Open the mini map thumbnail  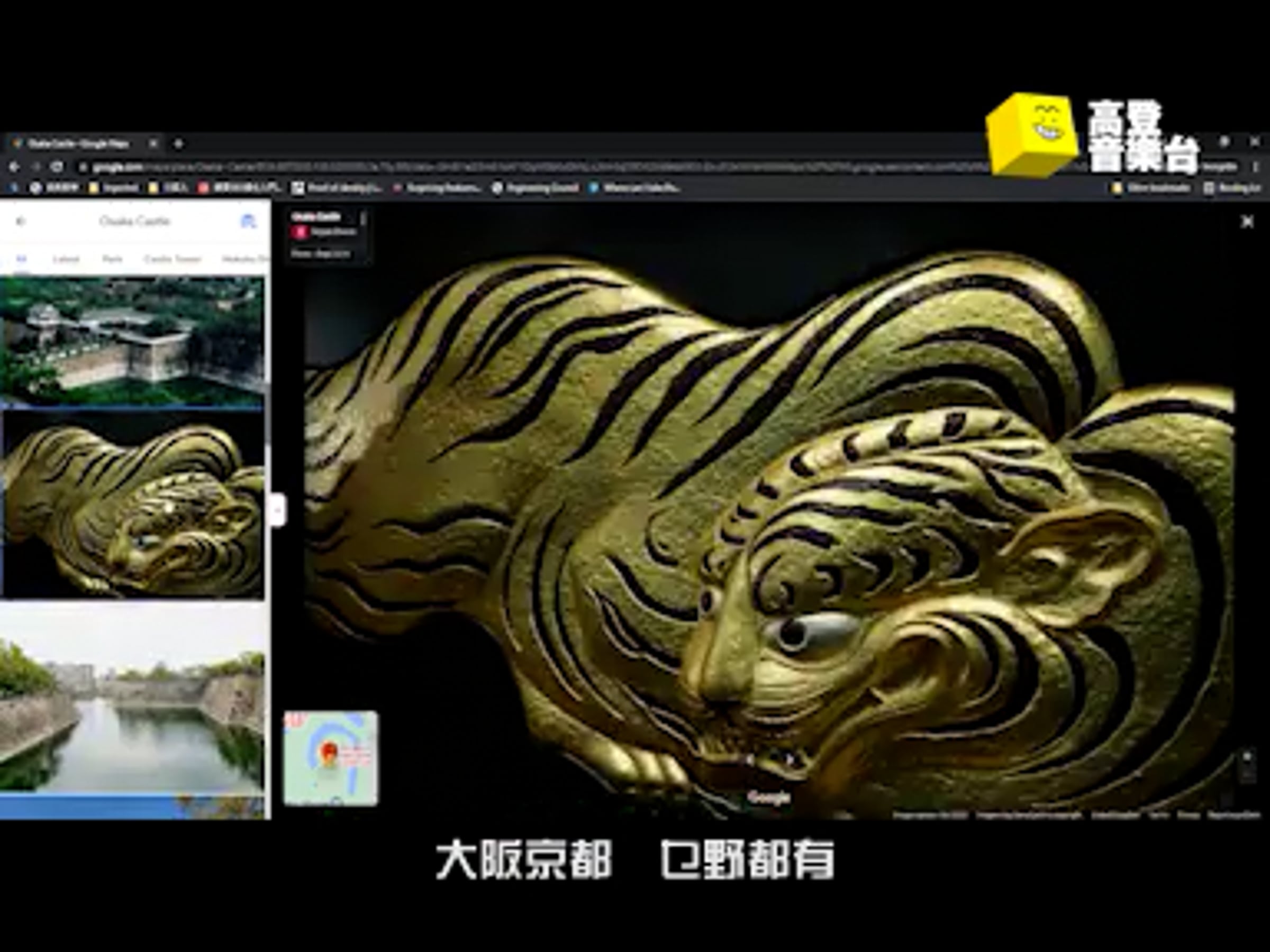tap(331, 757)
